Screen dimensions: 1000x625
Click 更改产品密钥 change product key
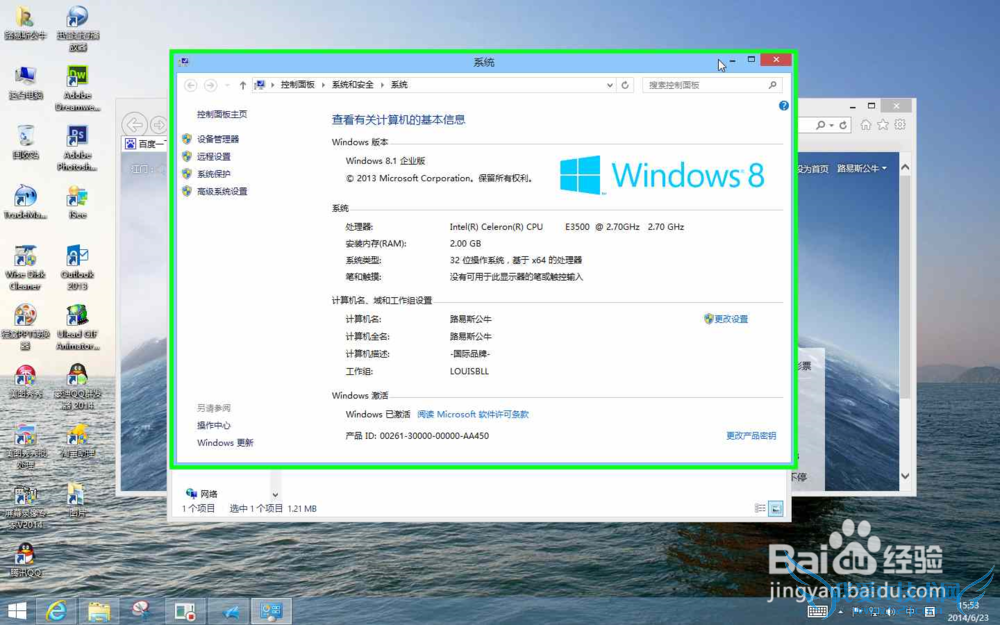click(x=751, y=436)
